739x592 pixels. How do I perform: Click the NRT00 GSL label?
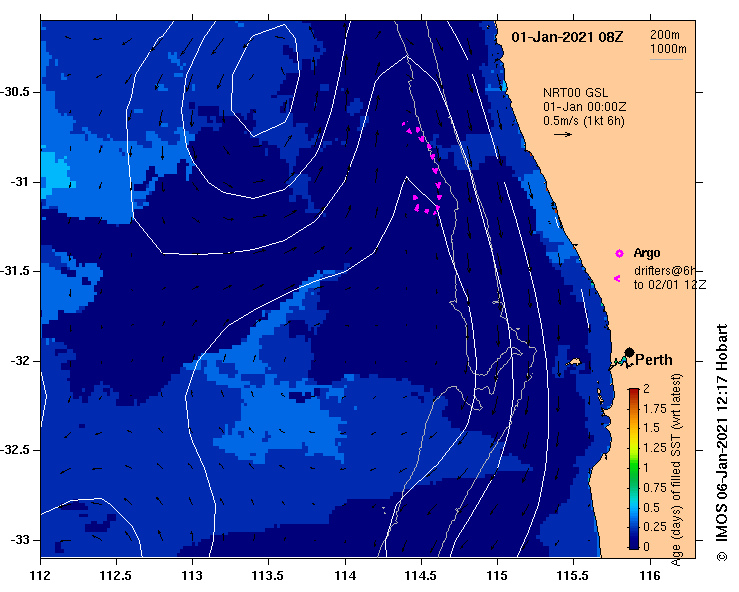pos(575,93)
